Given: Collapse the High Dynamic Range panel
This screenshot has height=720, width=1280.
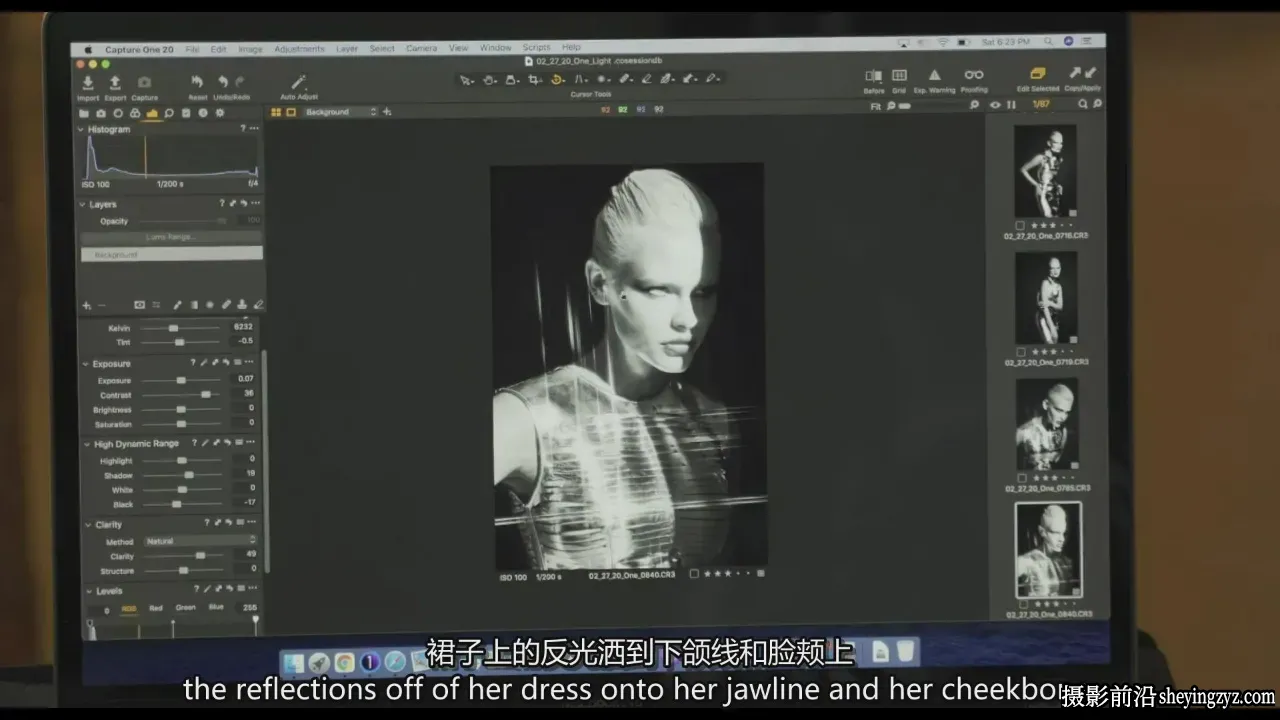Looking at the screenshot, I should pos(87,444).
